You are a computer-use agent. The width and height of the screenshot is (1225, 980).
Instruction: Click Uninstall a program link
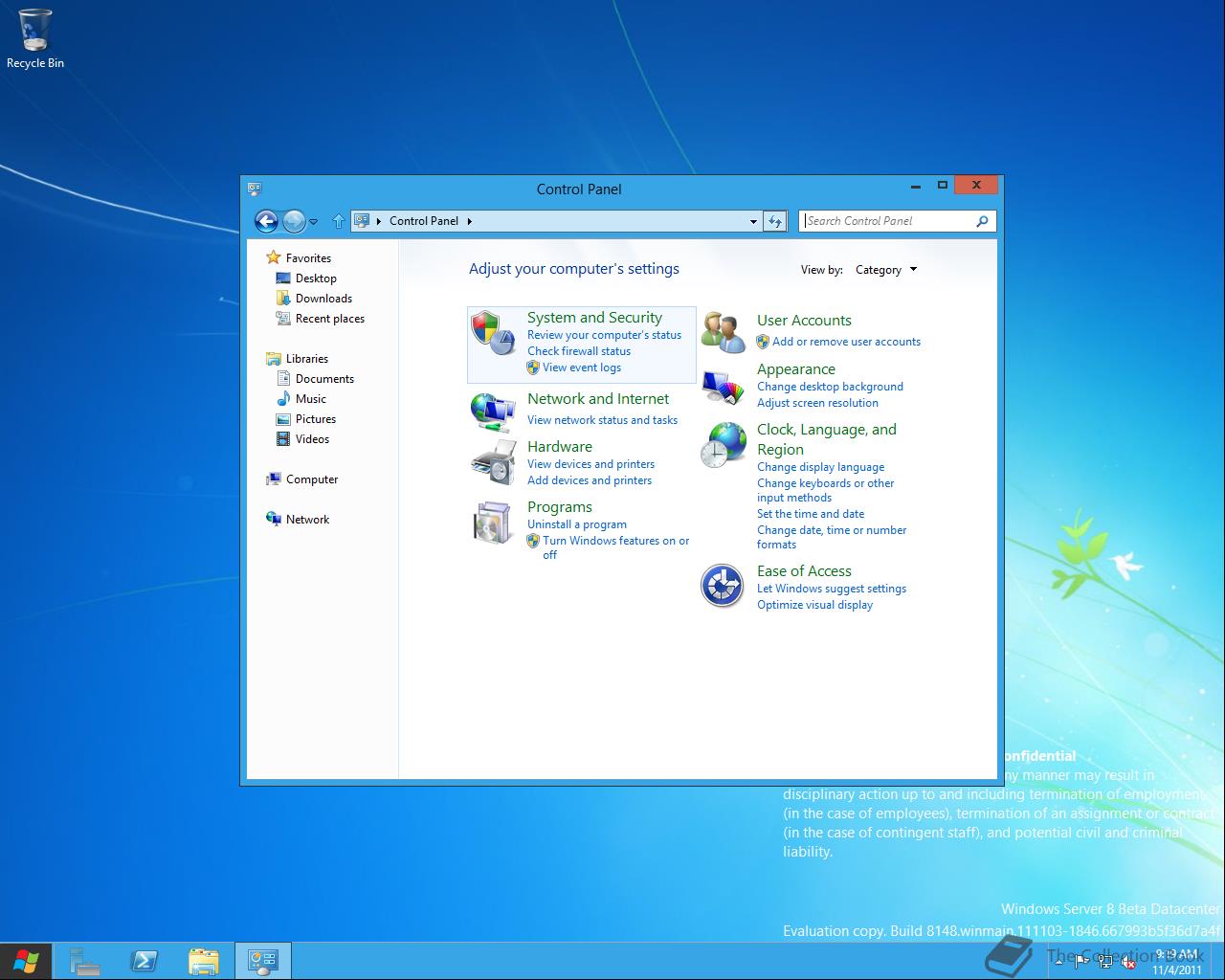(x=577, y=524)
